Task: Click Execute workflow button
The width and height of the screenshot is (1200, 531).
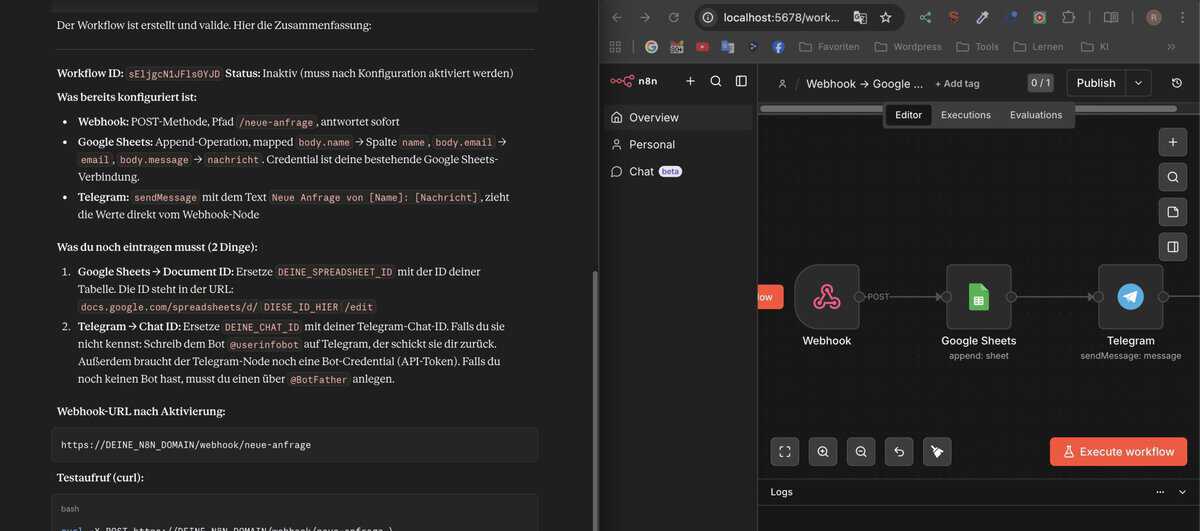Action: click(x=1118, y=452)
